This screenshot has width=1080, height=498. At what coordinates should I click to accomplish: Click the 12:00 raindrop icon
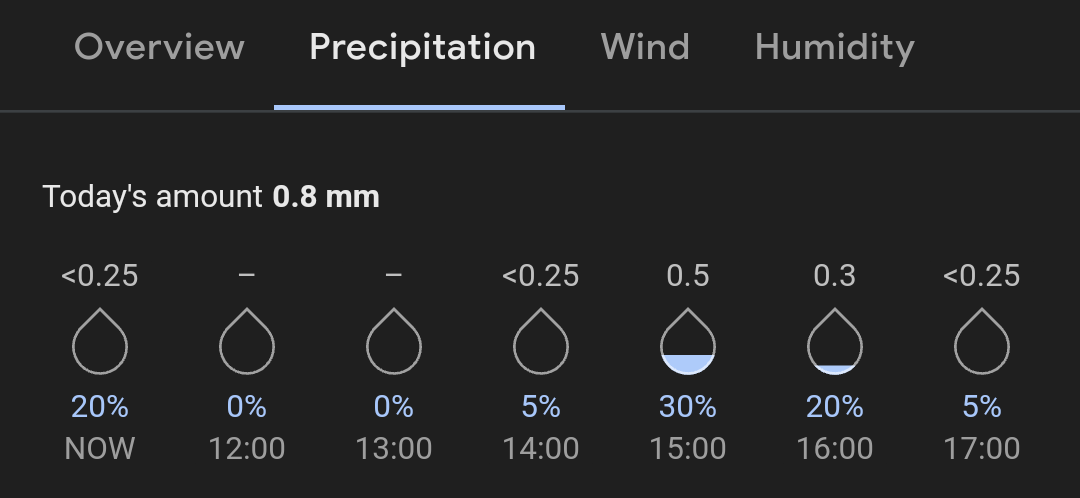(x=247, y=341)
